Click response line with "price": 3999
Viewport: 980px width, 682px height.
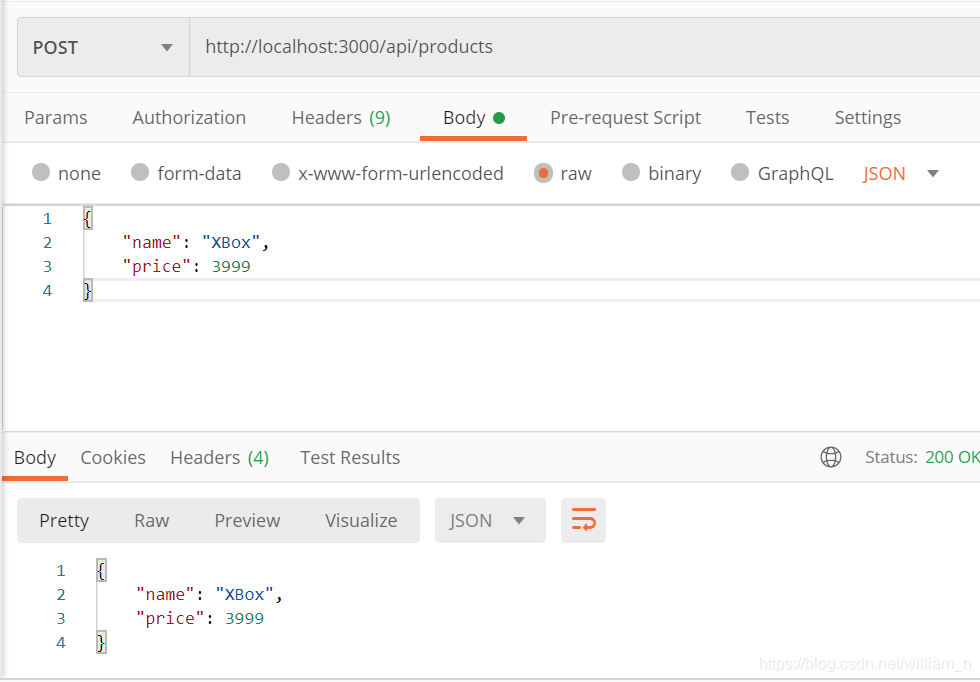[200, 618]
